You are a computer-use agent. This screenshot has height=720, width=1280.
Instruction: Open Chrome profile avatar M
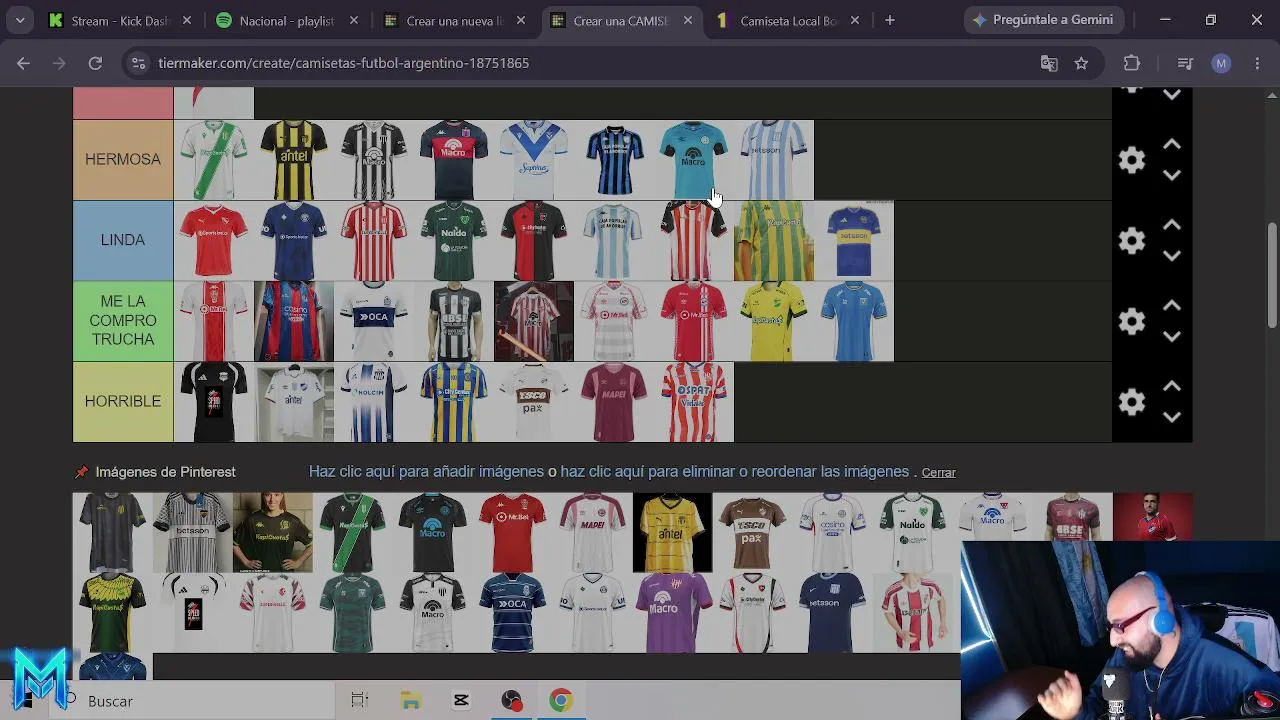[1221, 63]
